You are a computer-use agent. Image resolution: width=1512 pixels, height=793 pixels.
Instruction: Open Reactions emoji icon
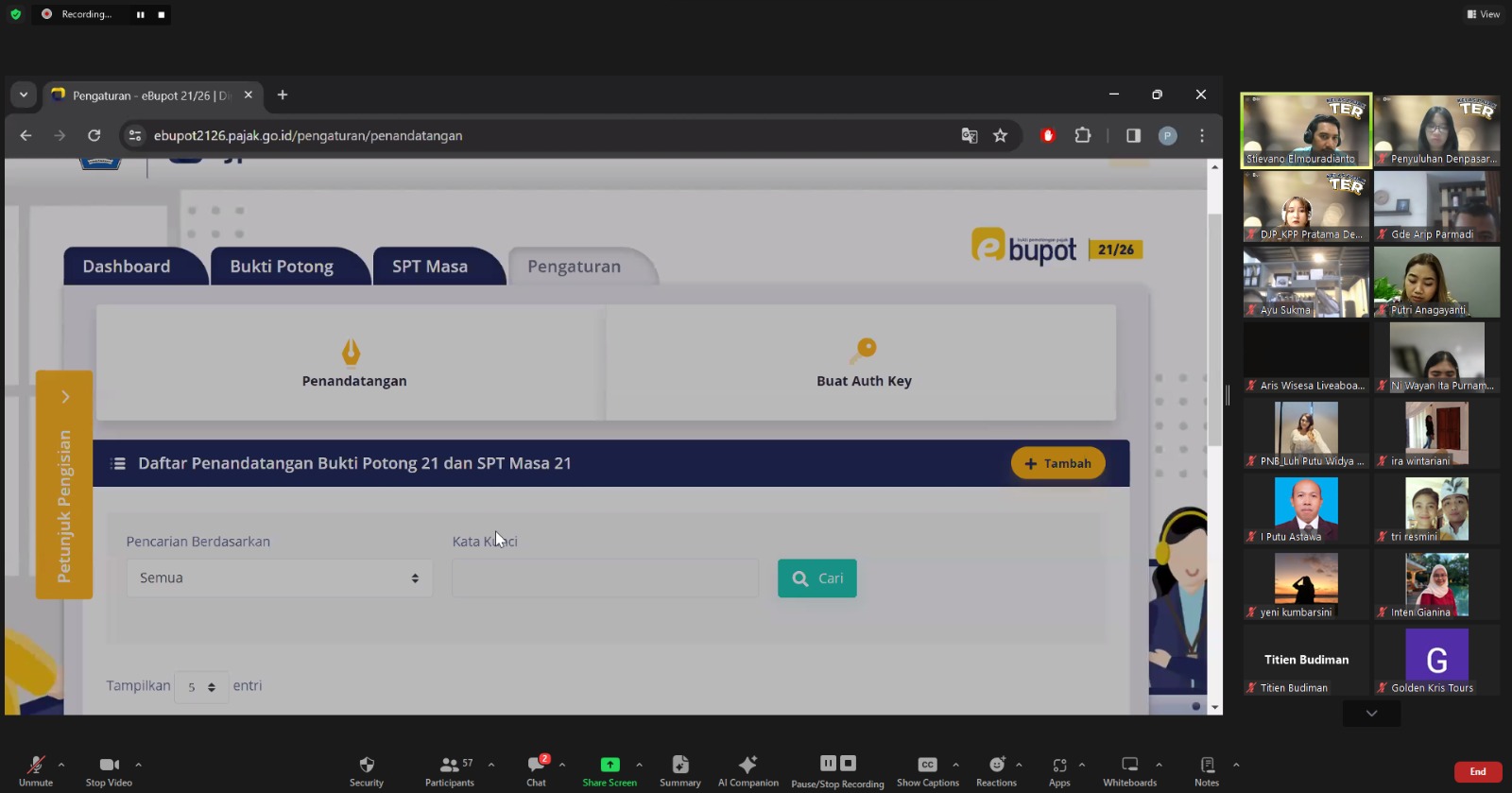tap(996, 765)
